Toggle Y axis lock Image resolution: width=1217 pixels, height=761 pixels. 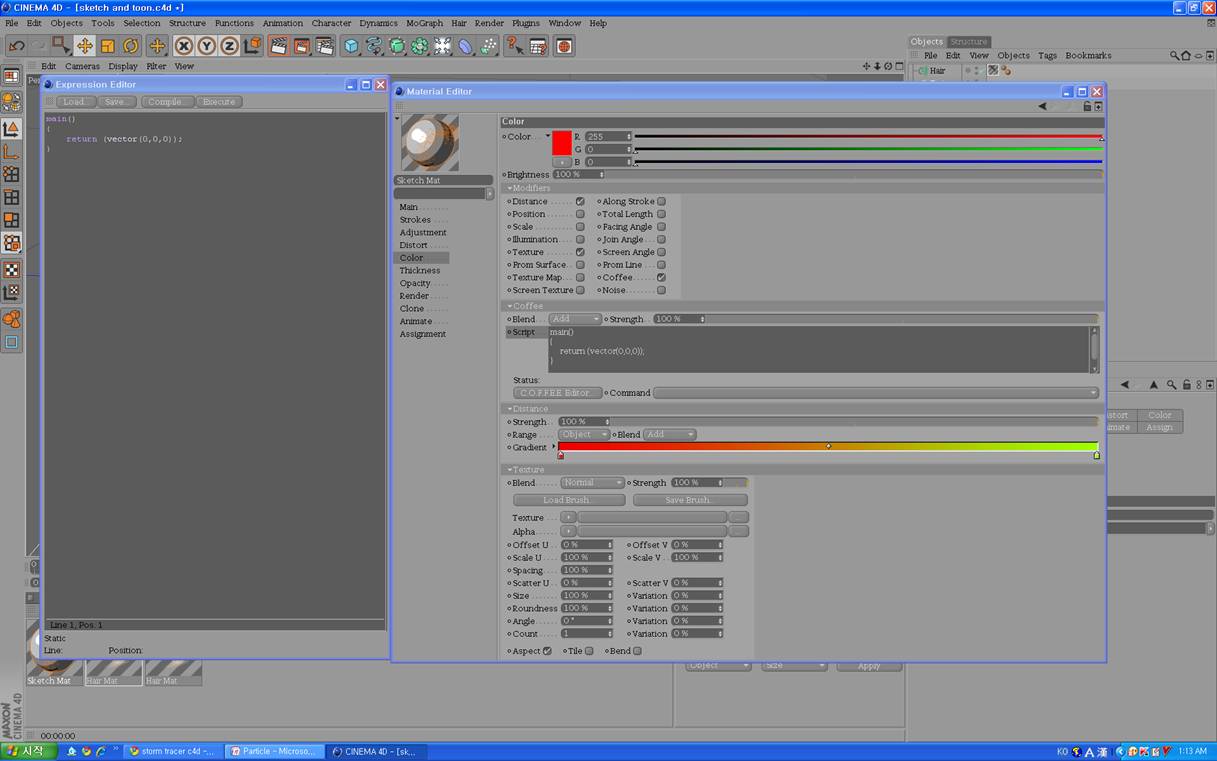(x=207, y=46)
